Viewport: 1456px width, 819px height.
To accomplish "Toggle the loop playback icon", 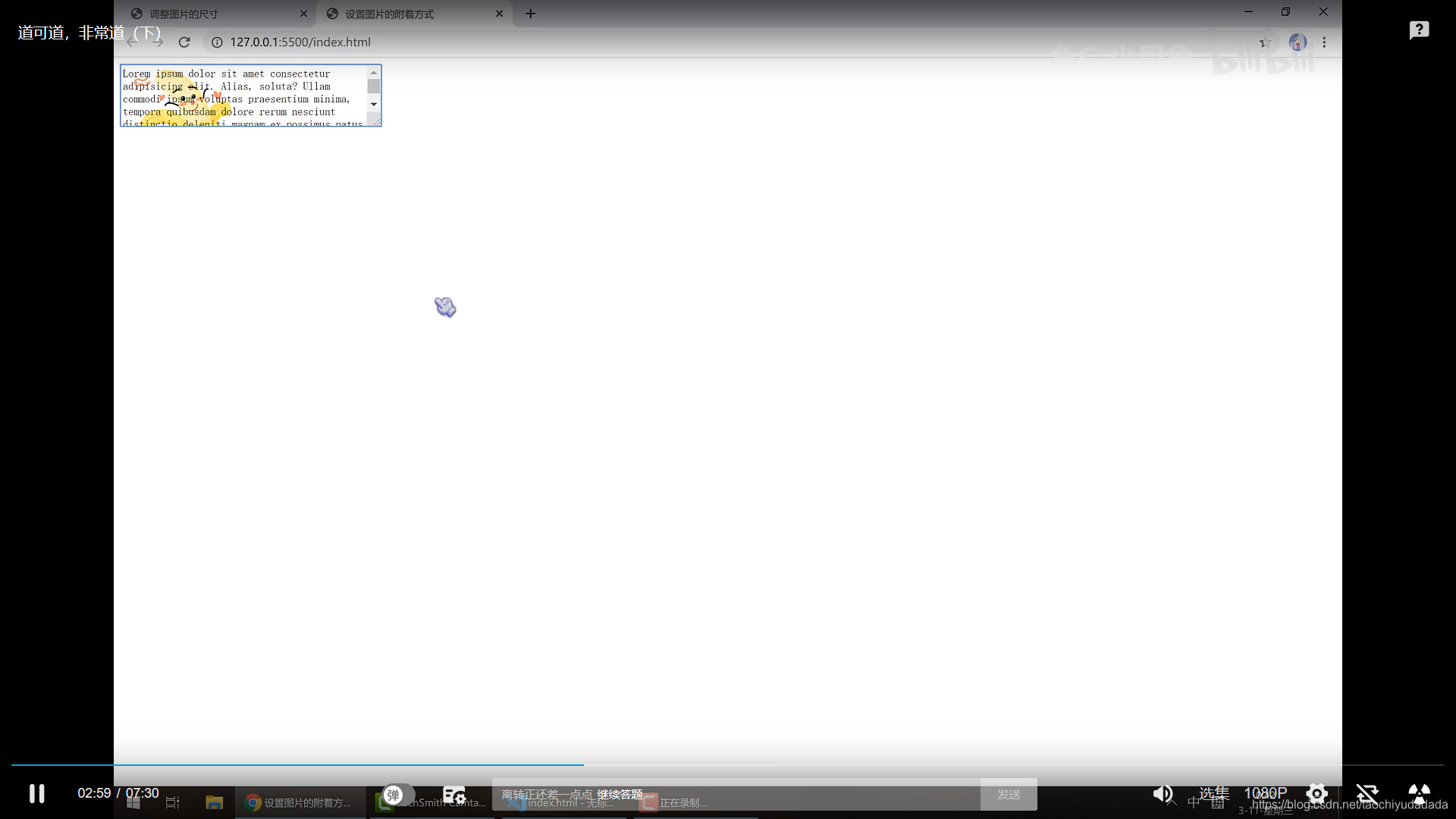I will pos(1367,793).
